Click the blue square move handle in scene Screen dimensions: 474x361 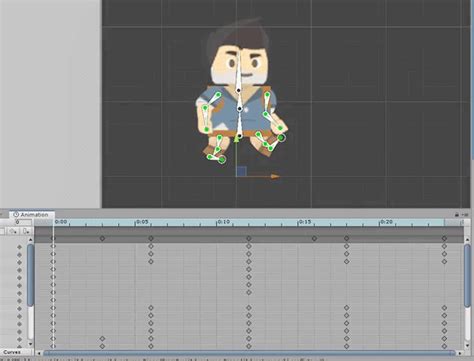pyautogui.click(x=241, y=171)
